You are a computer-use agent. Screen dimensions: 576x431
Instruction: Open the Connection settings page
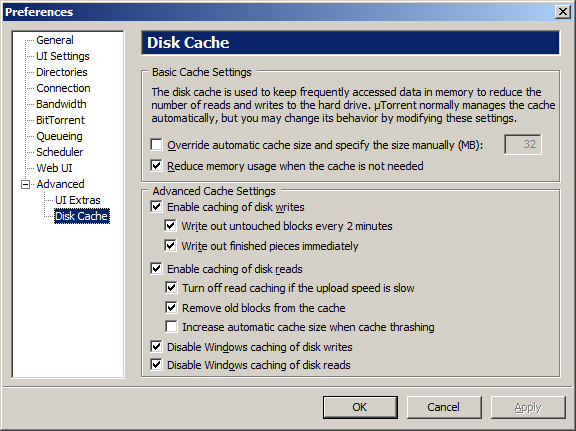tap(63, 88)
